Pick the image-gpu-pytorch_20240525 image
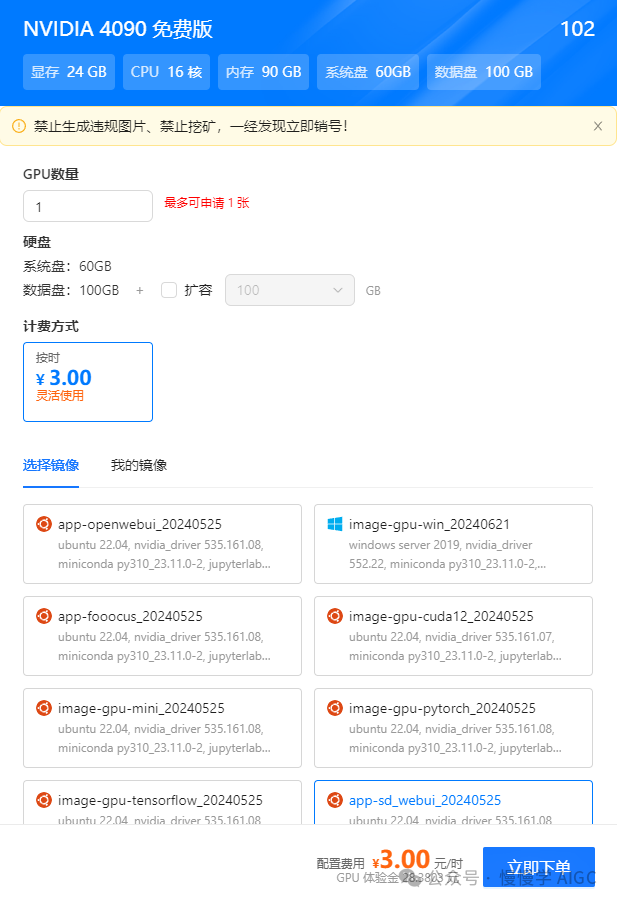The width and height of the screenshot is (617, 903). 453,728
